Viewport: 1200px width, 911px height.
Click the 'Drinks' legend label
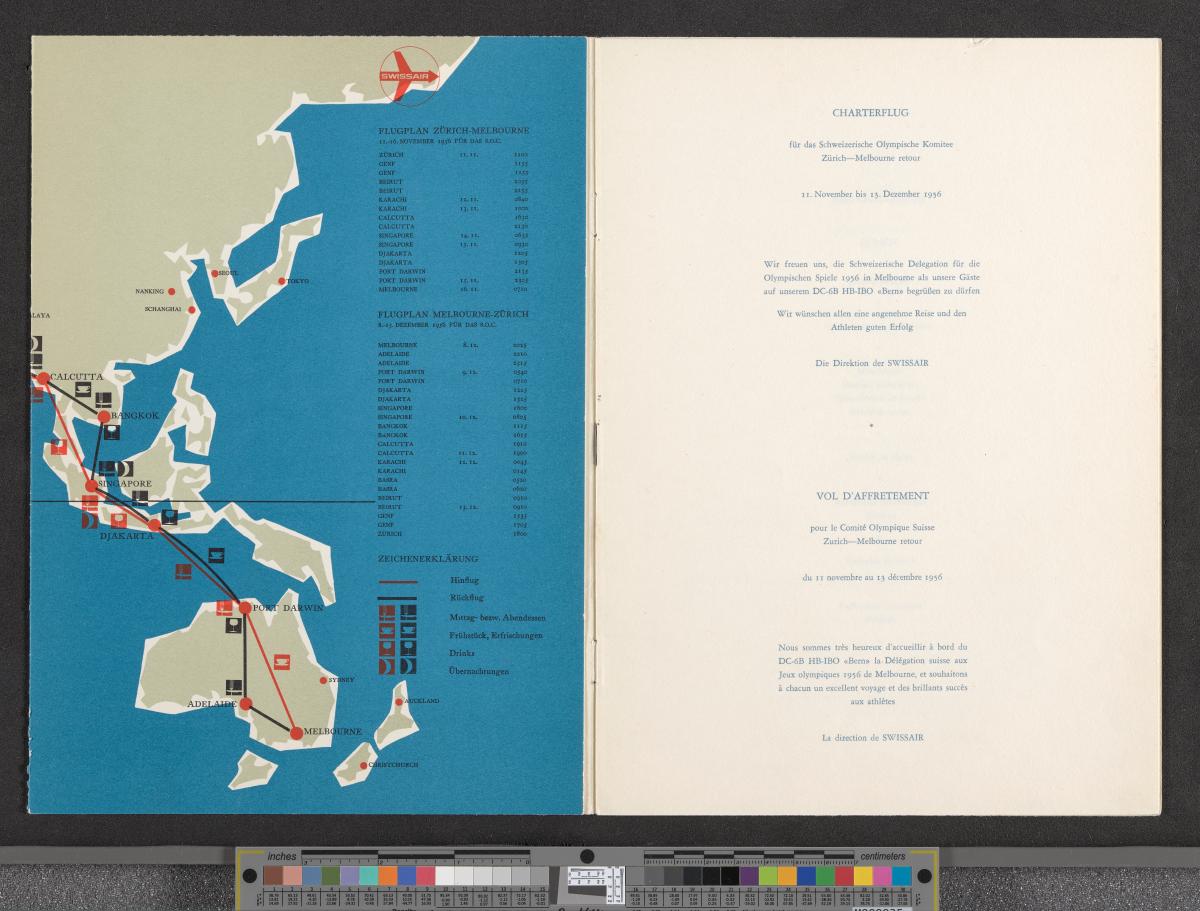[462, 653]
